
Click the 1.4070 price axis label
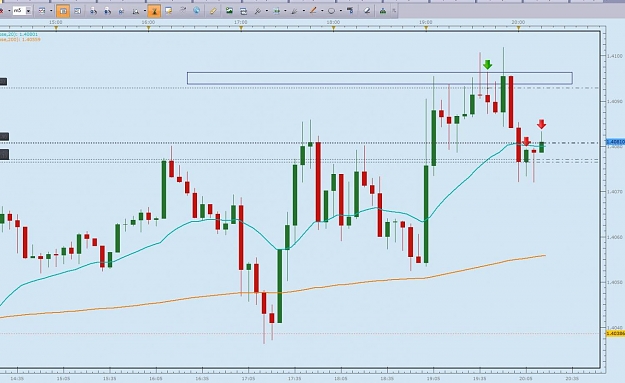tap(614, 192)
